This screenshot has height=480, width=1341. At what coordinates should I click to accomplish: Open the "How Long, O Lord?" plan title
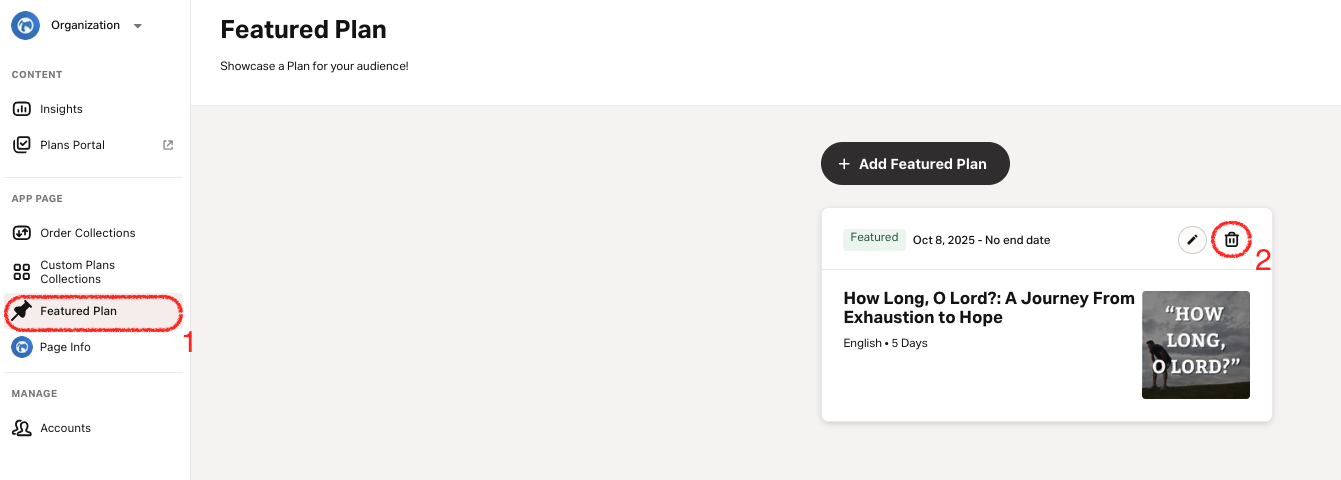coord(988,308)
